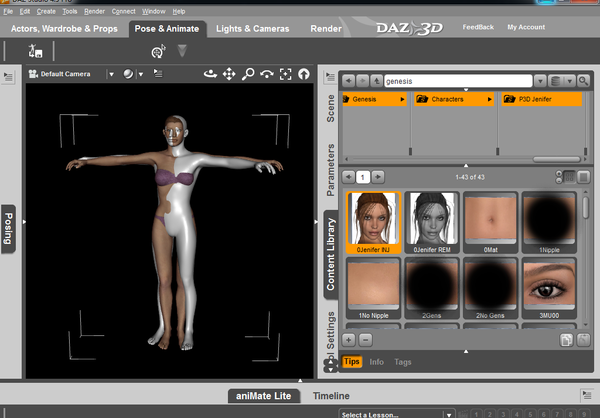Click the database search scope icon
The width and height of the screenshot is (600, 418).
tap(556, 81)
